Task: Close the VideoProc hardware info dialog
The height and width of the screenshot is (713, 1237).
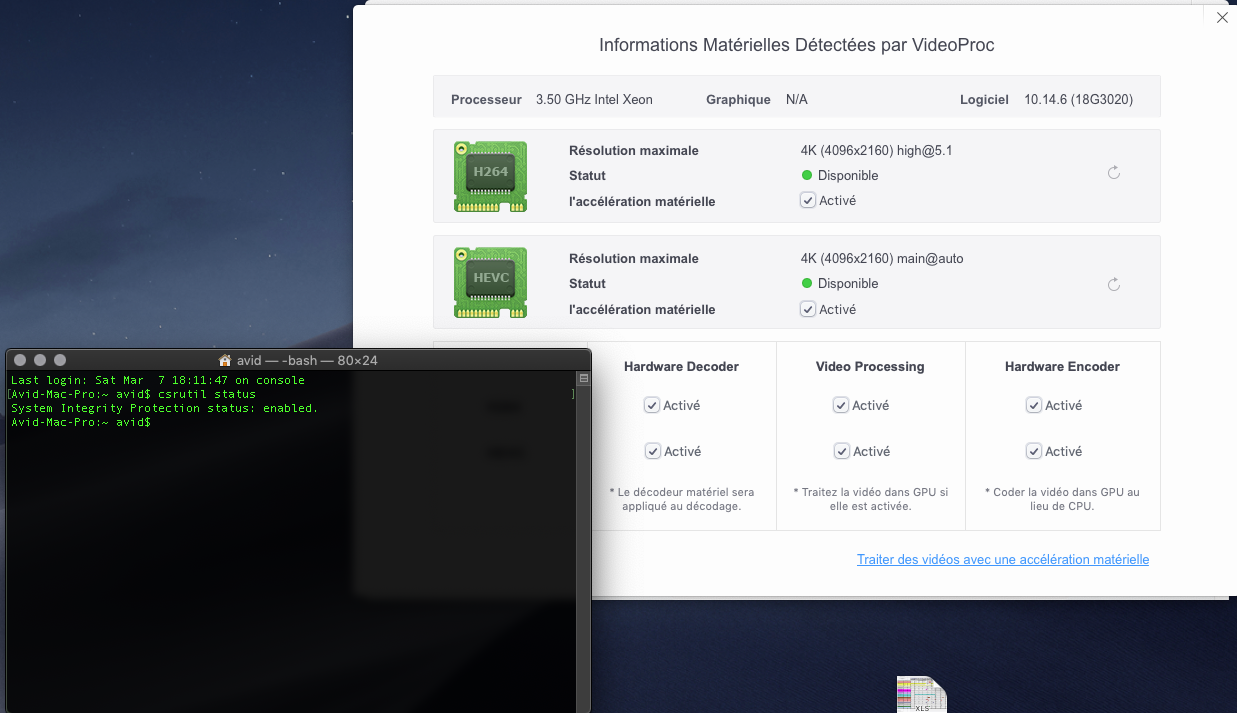Action: tap(1221, 18)
